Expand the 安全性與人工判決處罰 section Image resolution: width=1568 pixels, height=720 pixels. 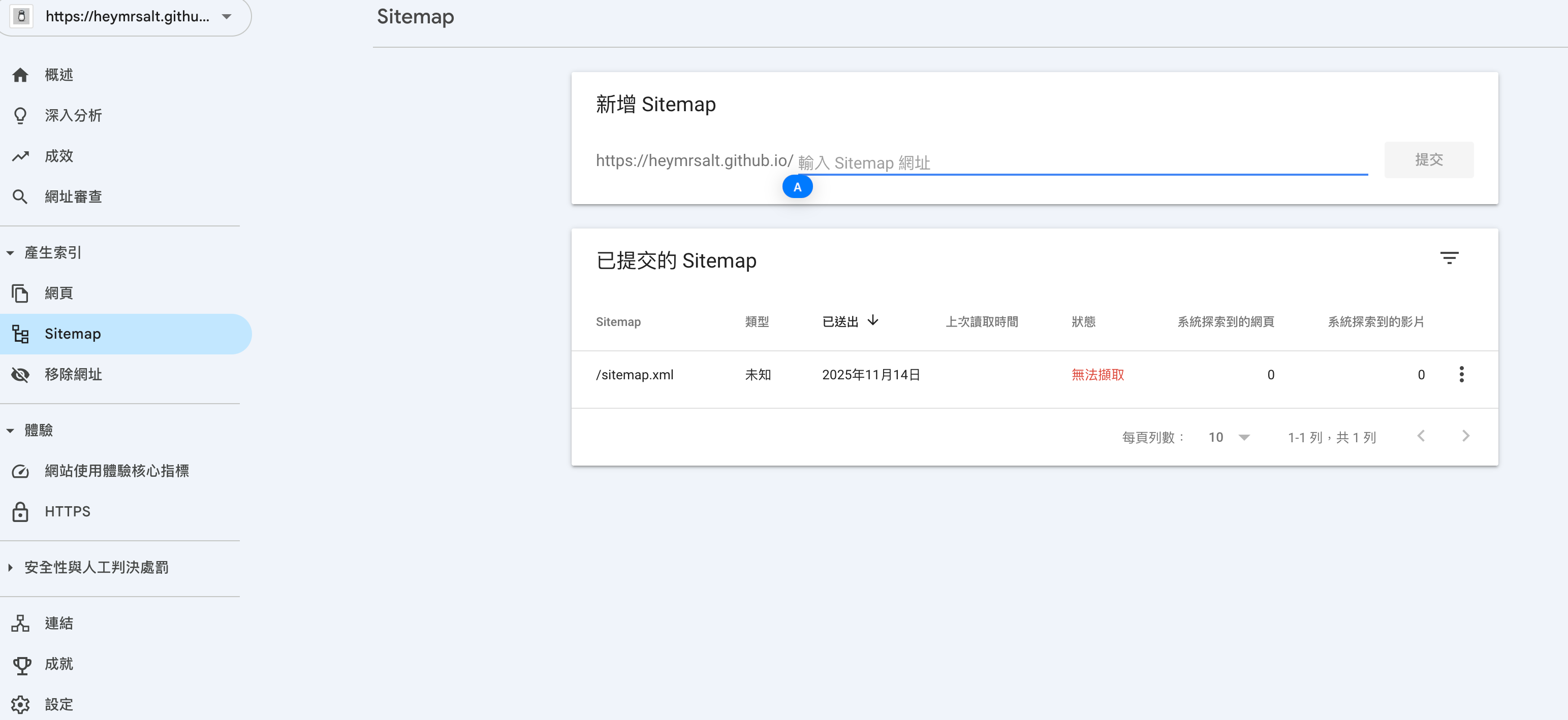click(10, 567)
